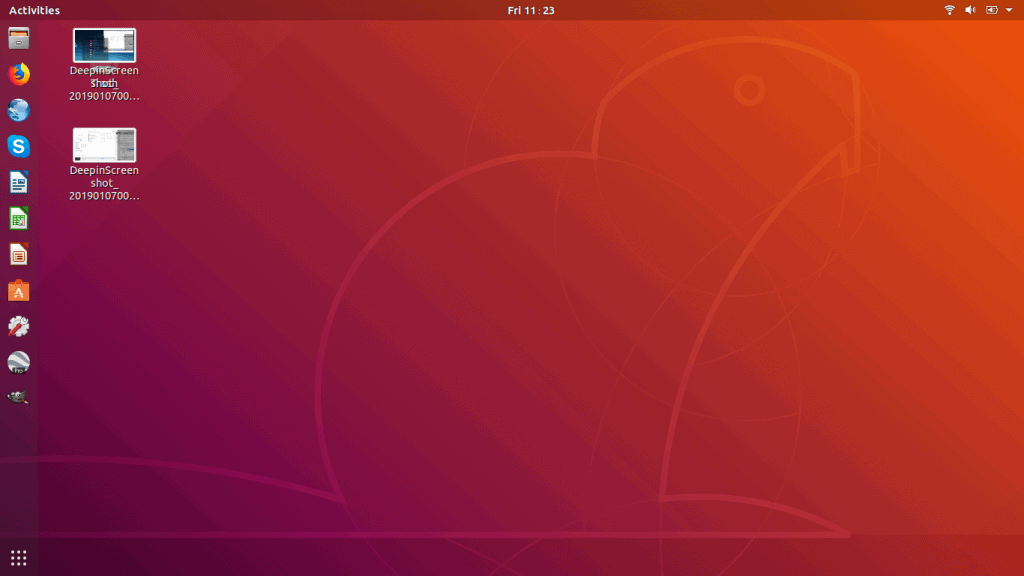
Task: Open LibreOffice Calc spreadsheet app
Action: pos(18,218)
